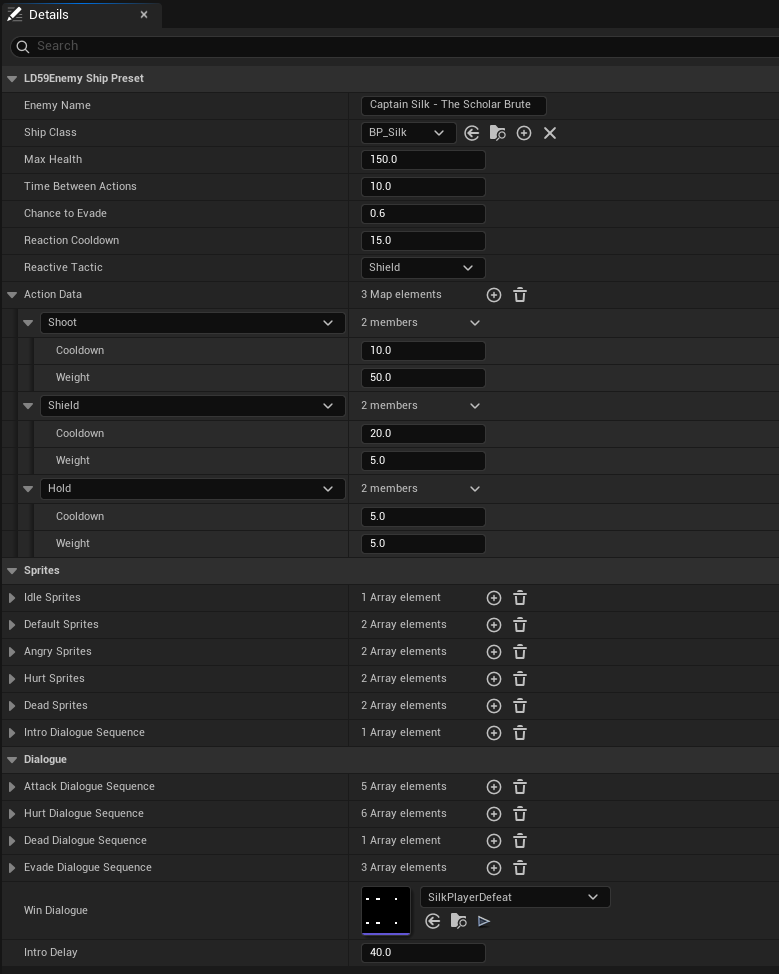Edit Time Between Actions value
This screenshot has width=779, height=974.
click(423, 186)
